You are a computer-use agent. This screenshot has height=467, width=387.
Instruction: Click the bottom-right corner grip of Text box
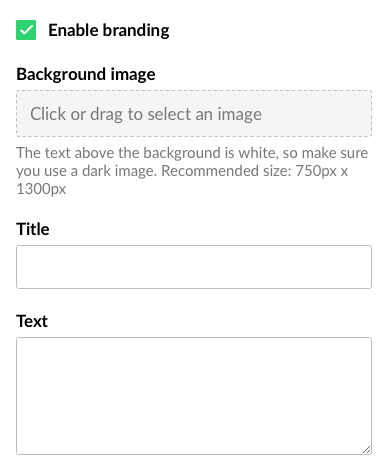tap(366, 449)
